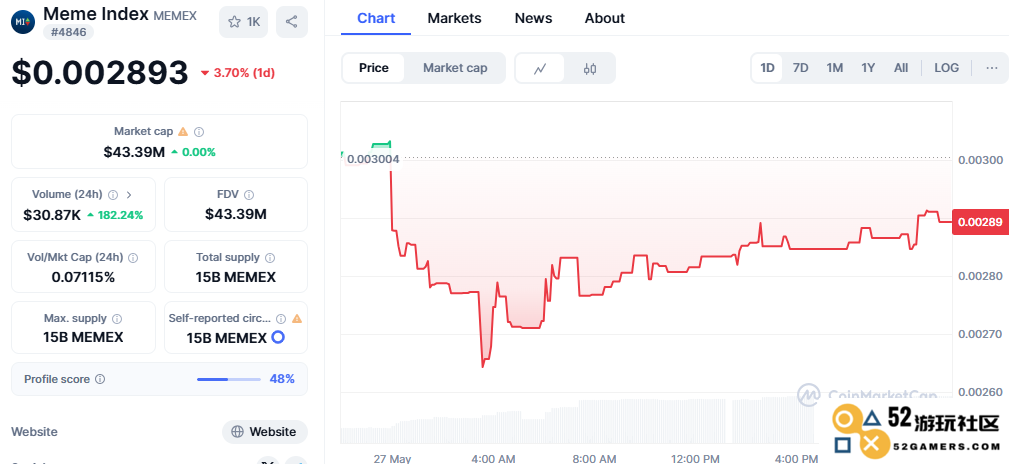Viewport: 1009px width, 464px height.
Task: Open FDV info icon
Action: click(249, 194)
